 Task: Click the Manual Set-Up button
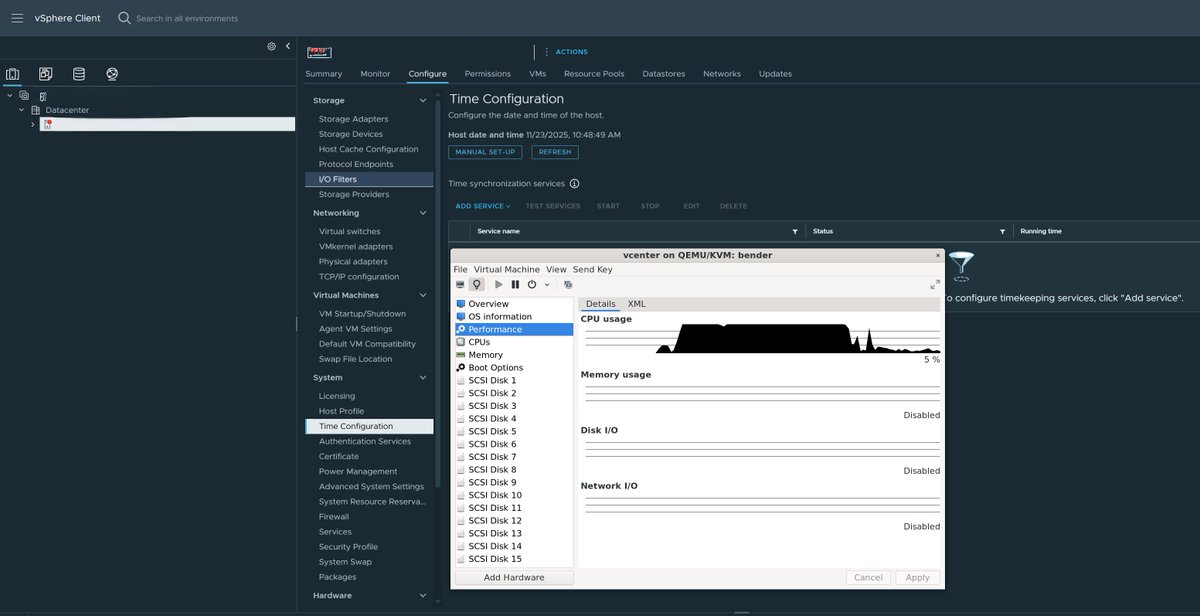pos(485,152)
